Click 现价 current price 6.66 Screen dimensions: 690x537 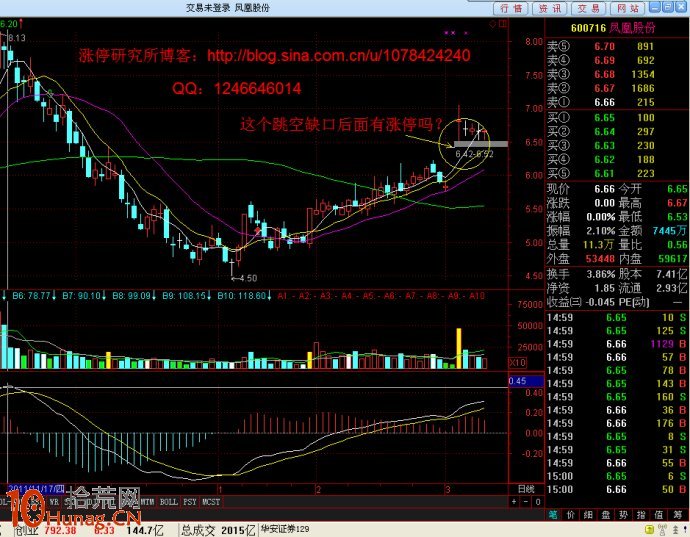604,189
